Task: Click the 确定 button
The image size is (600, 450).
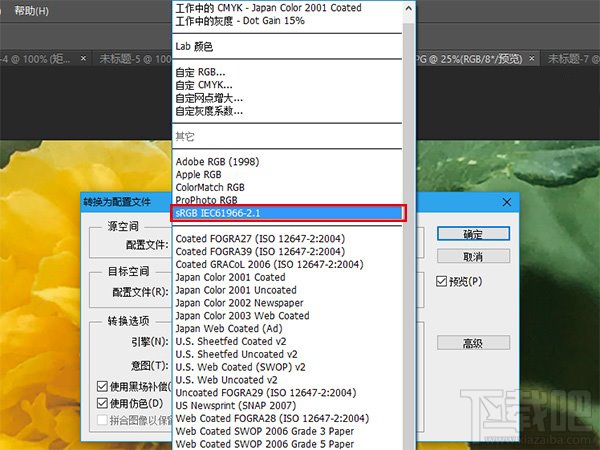Action: click(x=473, y=234)
